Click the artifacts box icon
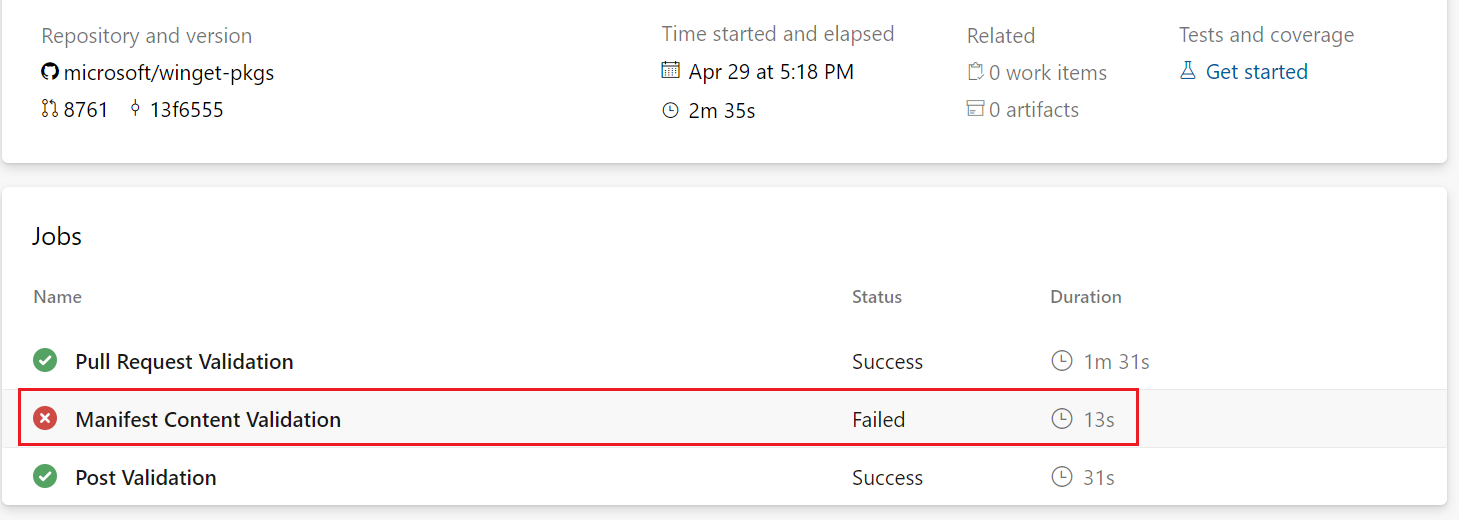The width and height of the screenshot is (1459, 520). tap(975, 110)
